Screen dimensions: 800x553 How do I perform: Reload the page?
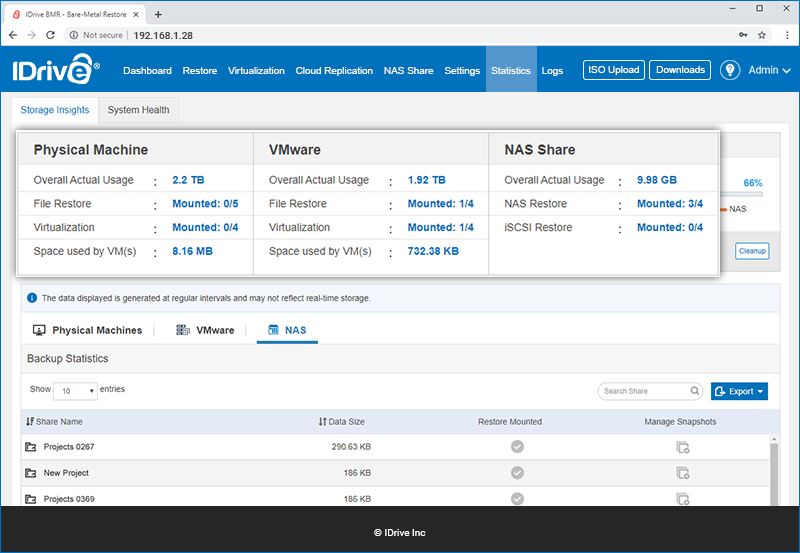[50, 35]
